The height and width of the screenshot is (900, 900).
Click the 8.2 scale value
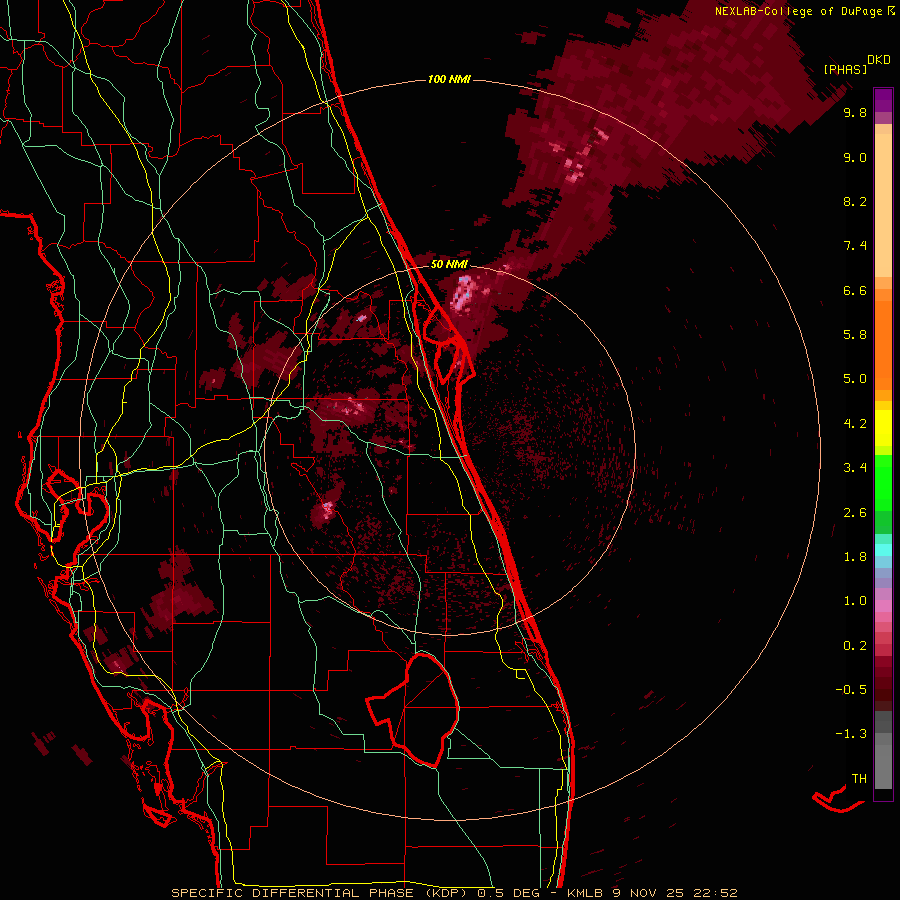(855, 201)
